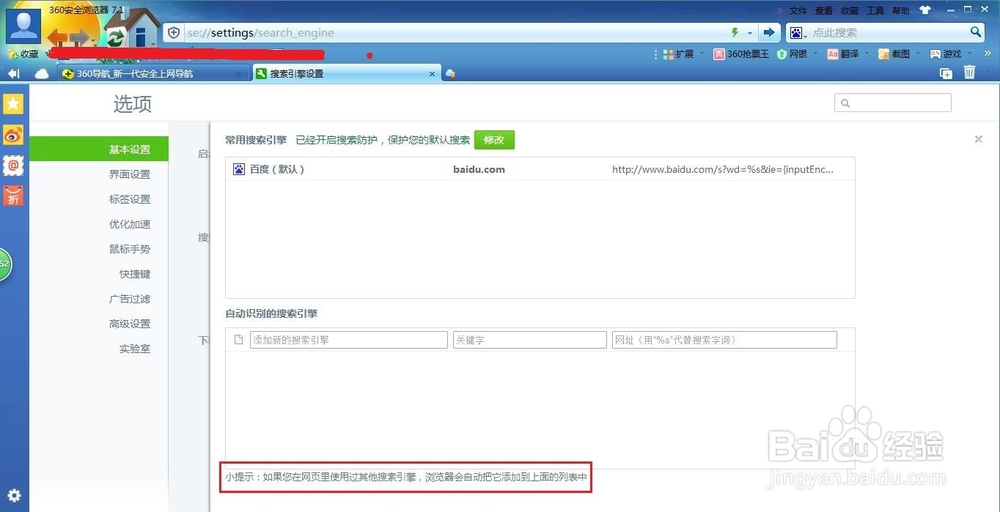Select the 百度（默认）search engine row
The width and height of the screenshot is (1000, 512).
click(540, 170)
